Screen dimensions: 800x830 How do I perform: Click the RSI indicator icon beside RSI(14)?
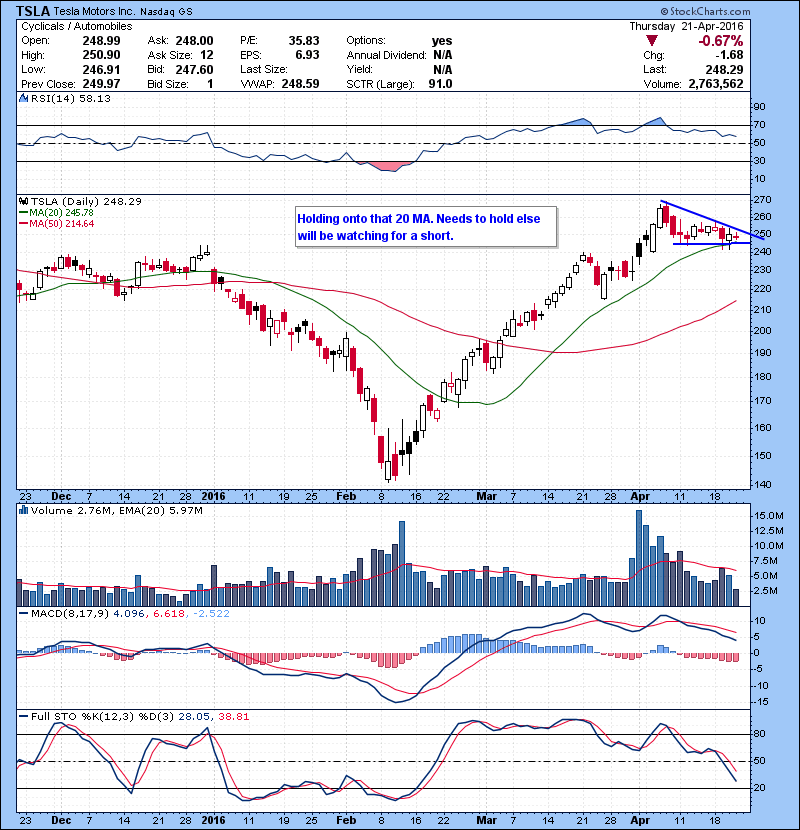point(24,98)
